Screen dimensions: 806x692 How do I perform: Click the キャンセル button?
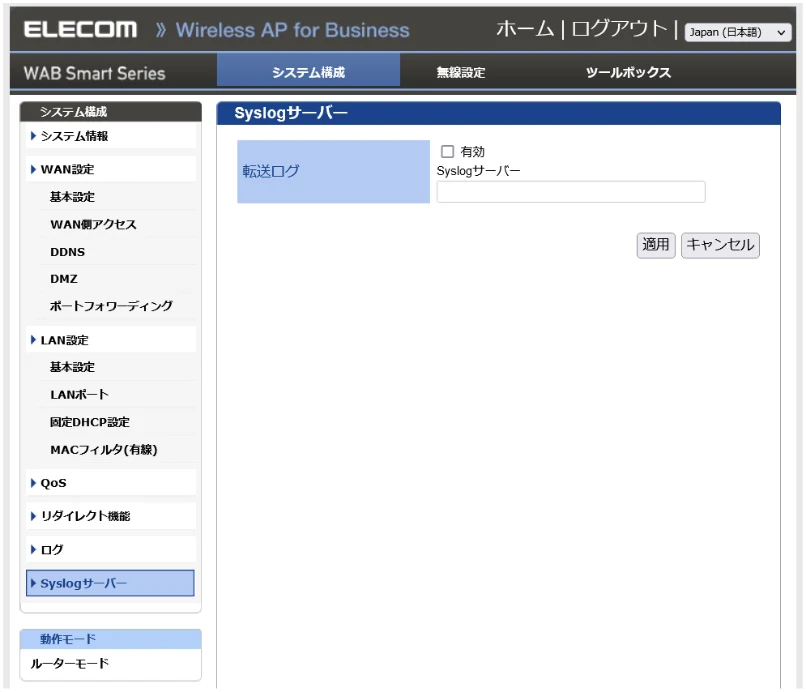[720, 245]
